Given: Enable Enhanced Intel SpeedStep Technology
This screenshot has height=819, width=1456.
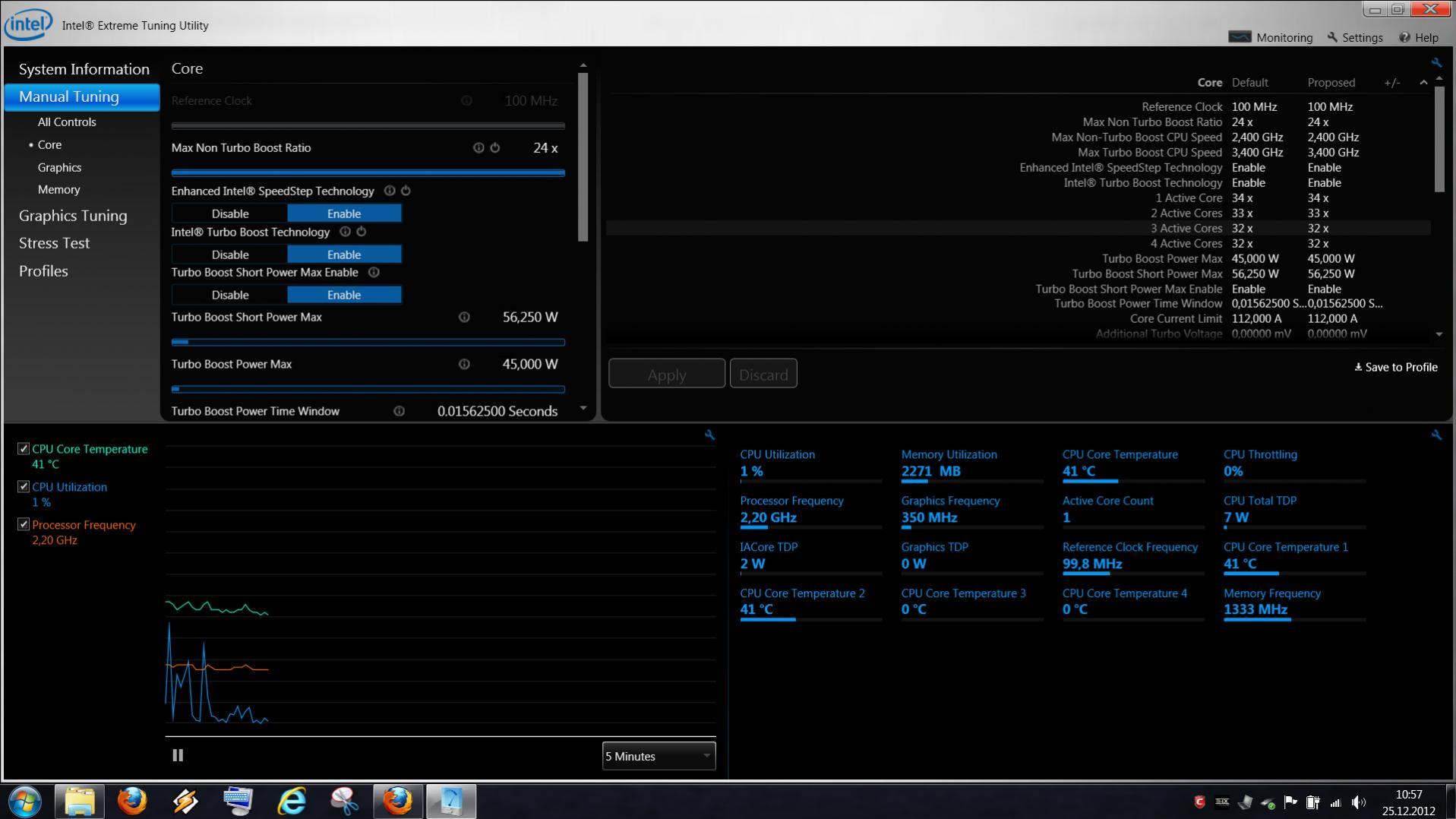Looking at the screenshot, I should click(344, 213).
